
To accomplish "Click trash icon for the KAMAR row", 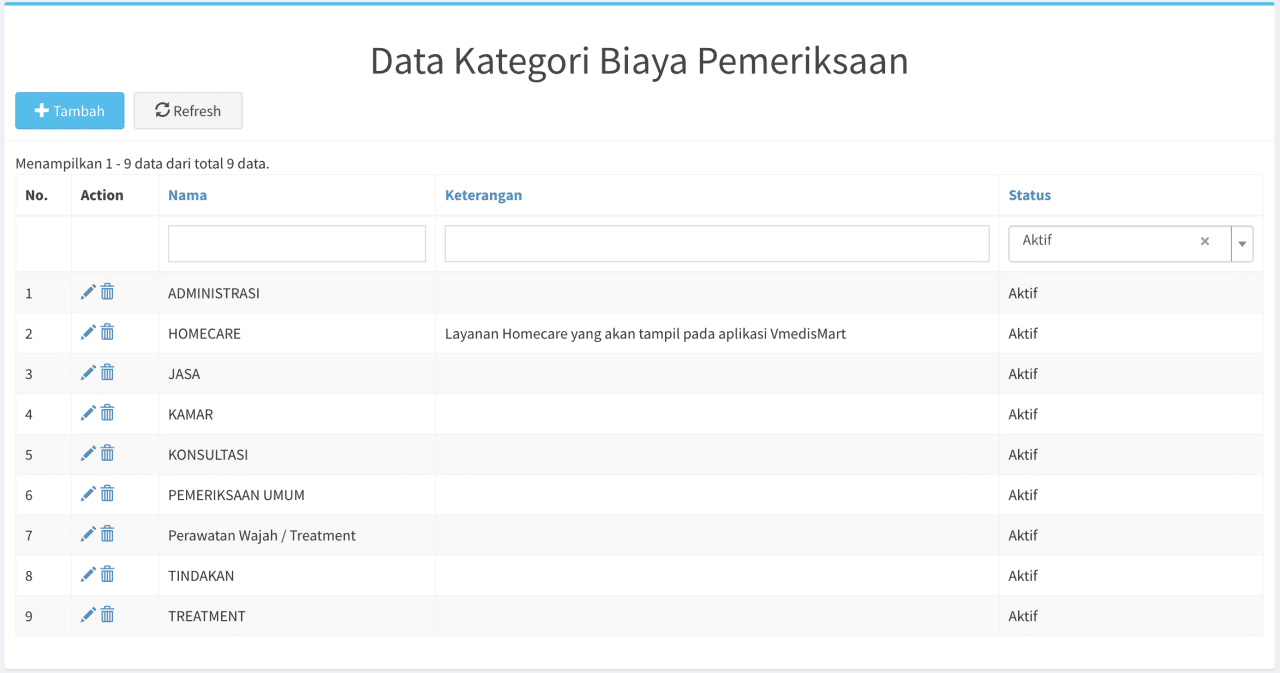I will 107,413.
